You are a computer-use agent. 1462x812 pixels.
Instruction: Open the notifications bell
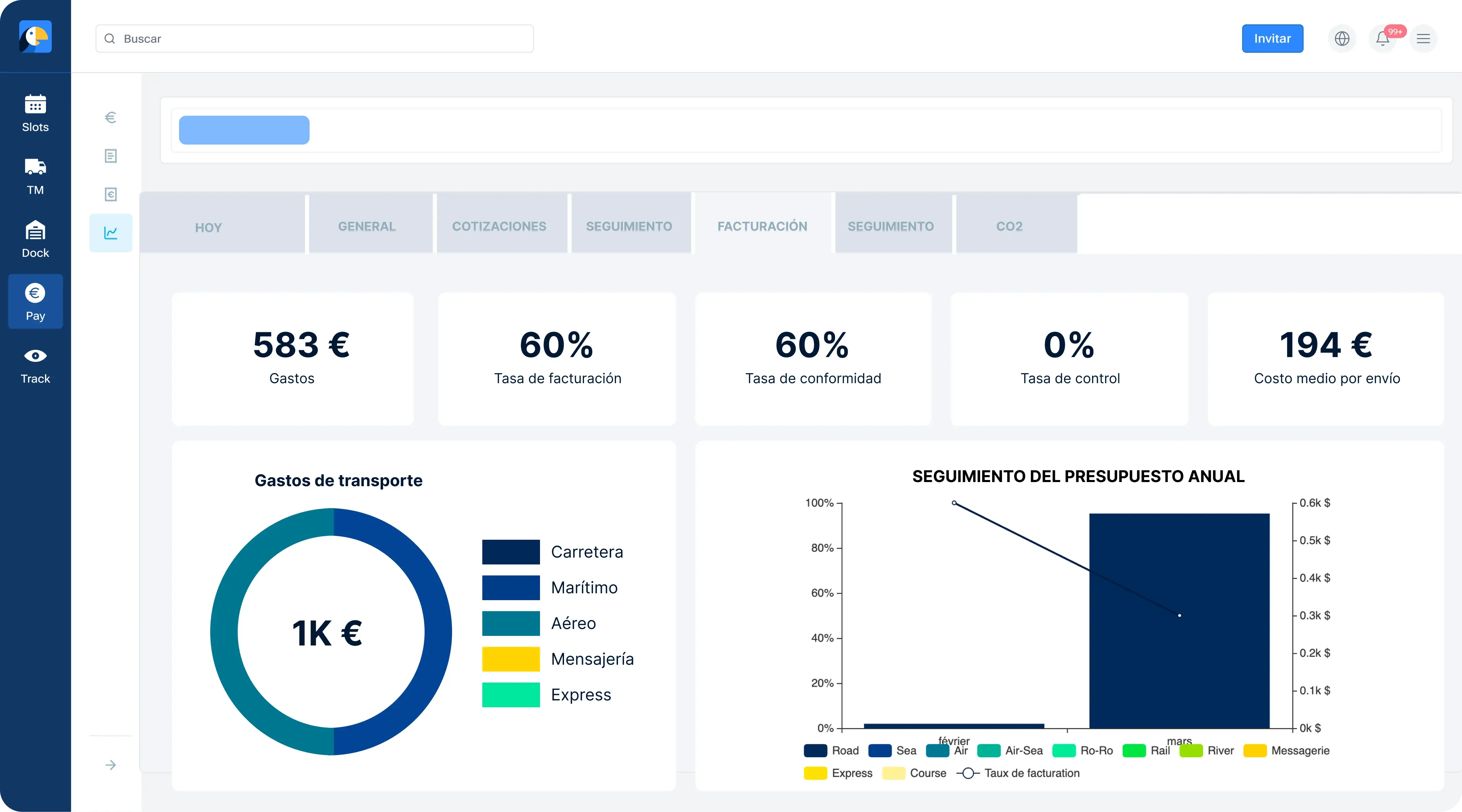coord(1383,38)
